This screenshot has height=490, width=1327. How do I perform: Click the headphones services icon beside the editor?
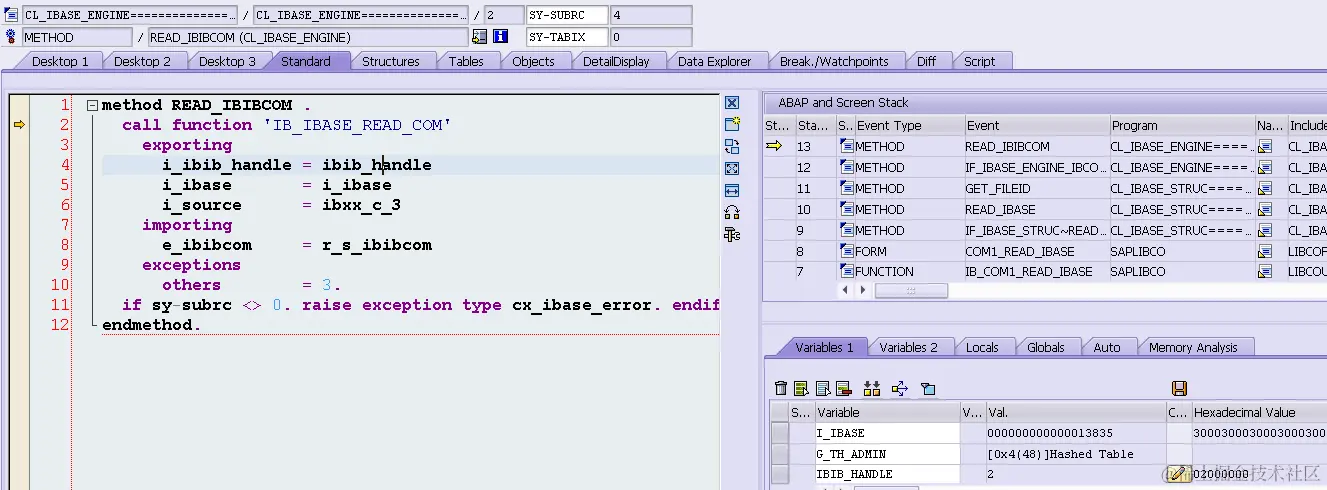pos(731,212)
